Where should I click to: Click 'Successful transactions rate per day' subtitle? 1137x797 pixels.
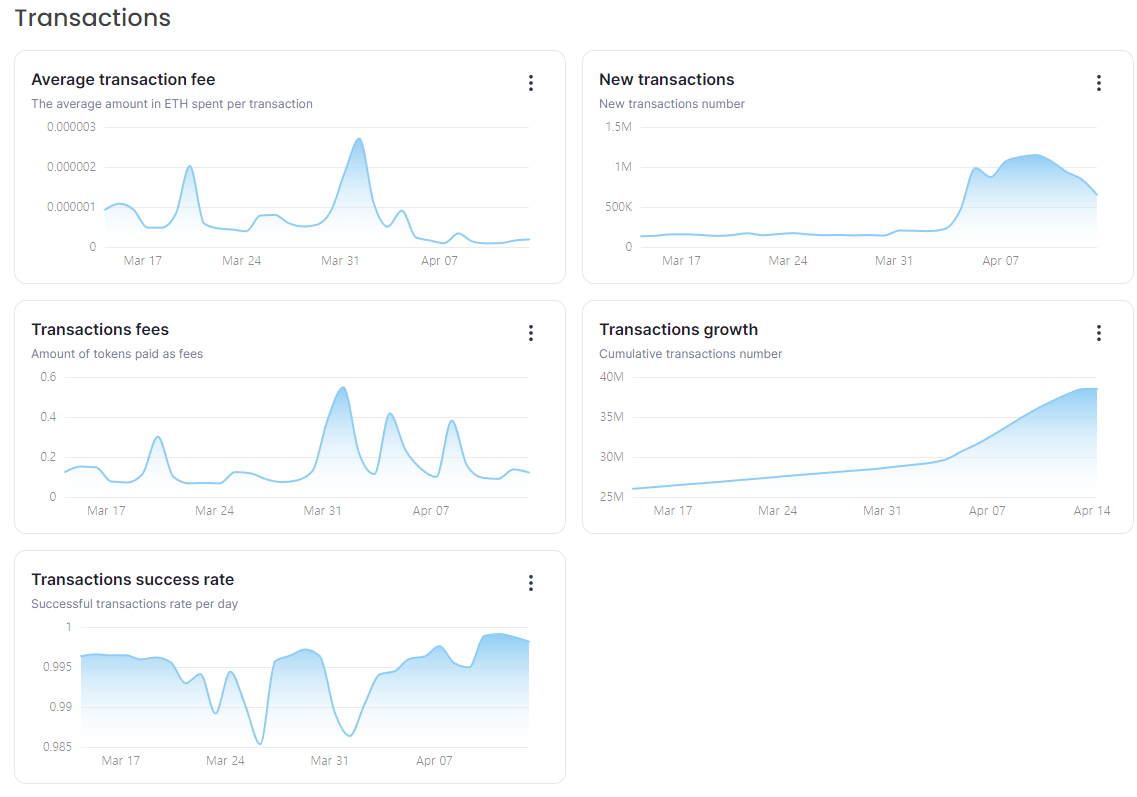[134, 604]
